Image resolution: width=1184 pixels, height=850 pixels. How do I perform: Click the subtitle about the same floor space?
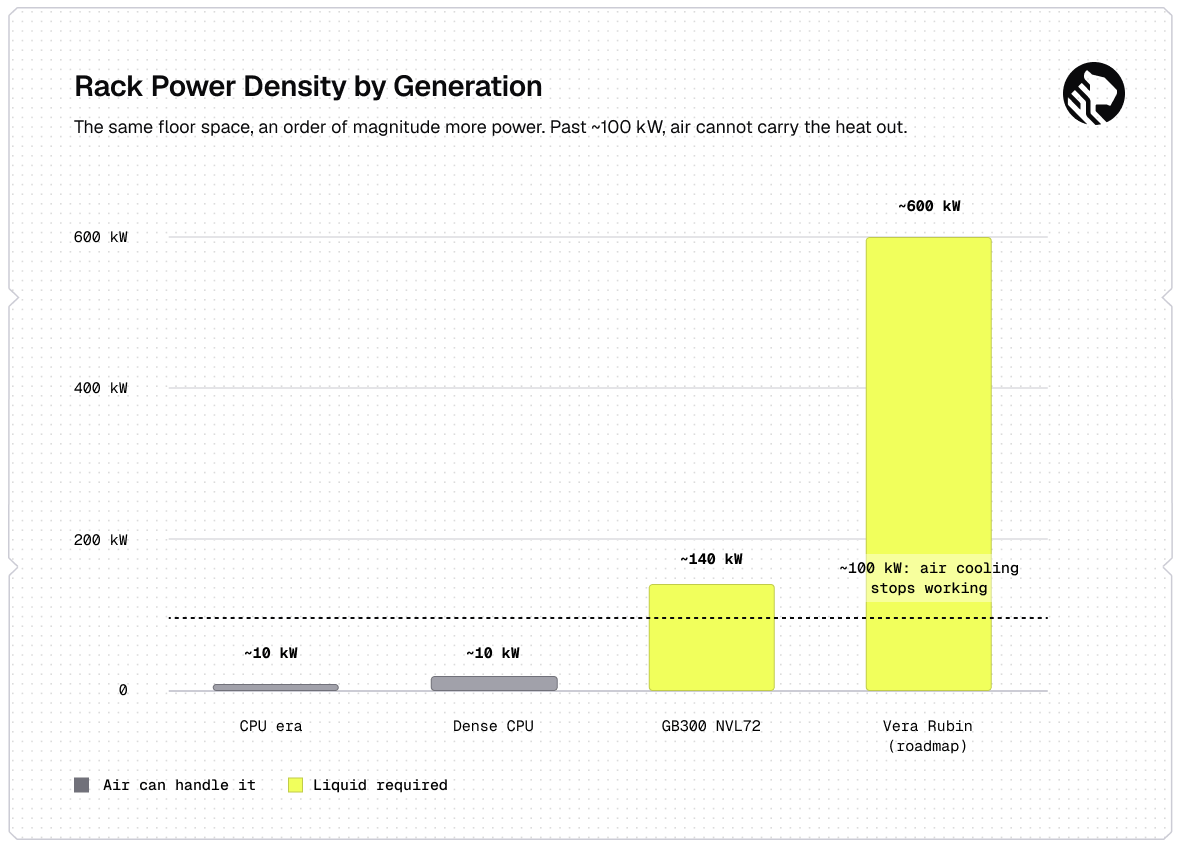click(x=490, y=127)
